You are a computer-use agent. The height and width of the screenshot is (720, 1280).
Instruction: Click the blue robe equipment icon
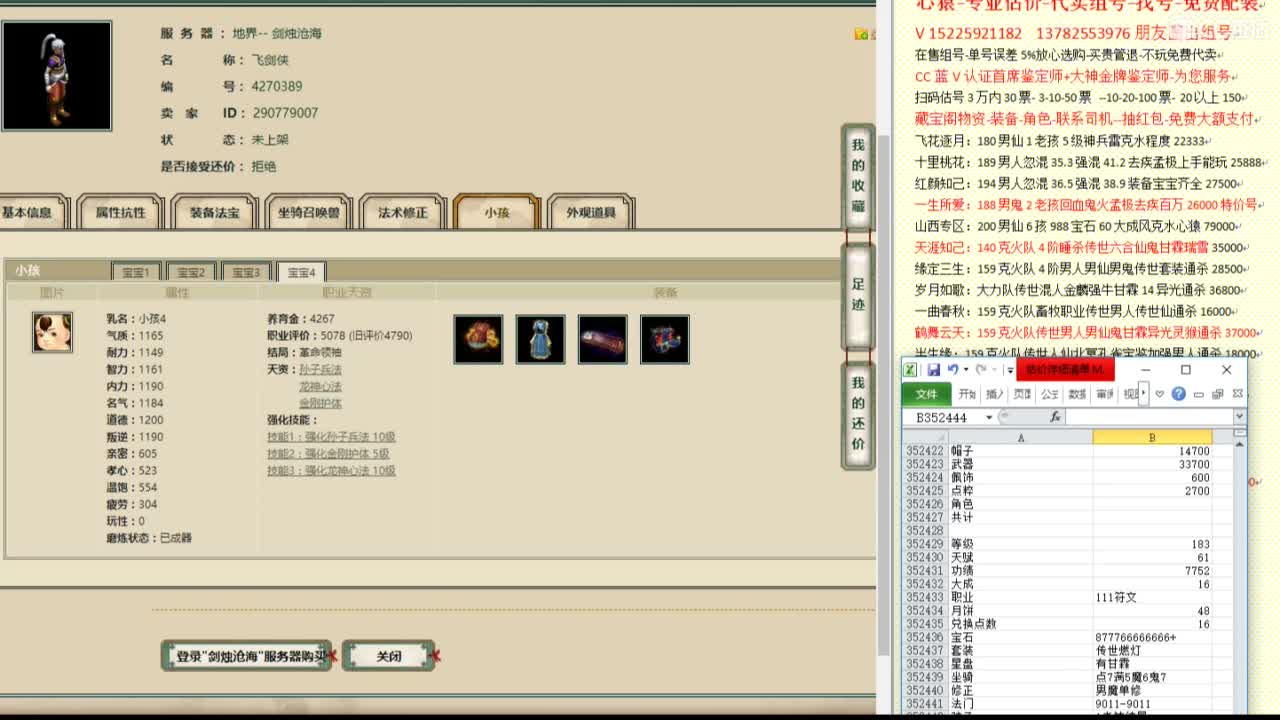(540, 339)
